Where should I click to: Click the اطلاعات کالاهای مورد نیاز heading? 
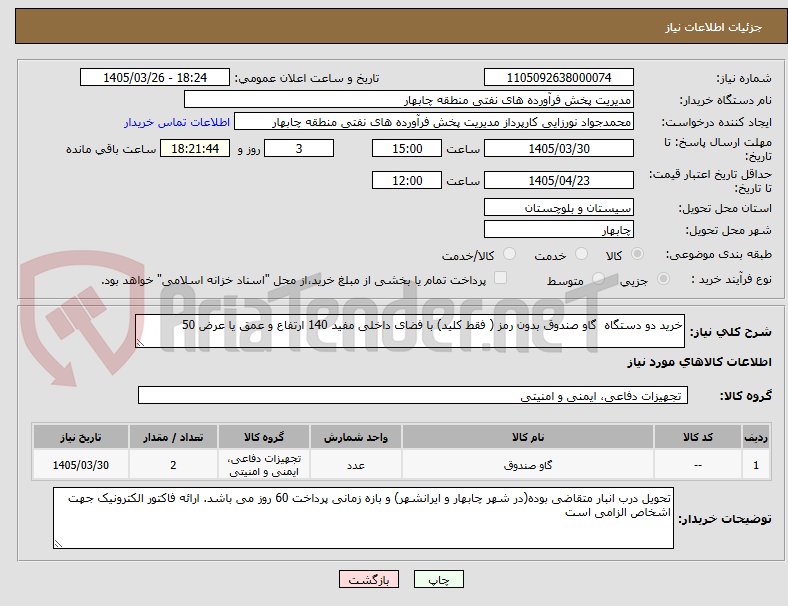(699, 362)
